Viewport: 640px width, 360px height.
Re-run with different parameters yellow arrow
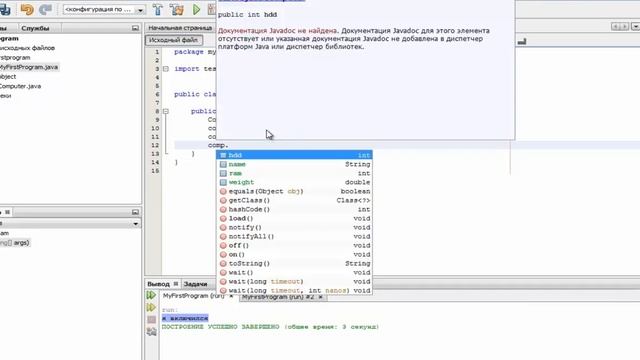tap(151, 307)
